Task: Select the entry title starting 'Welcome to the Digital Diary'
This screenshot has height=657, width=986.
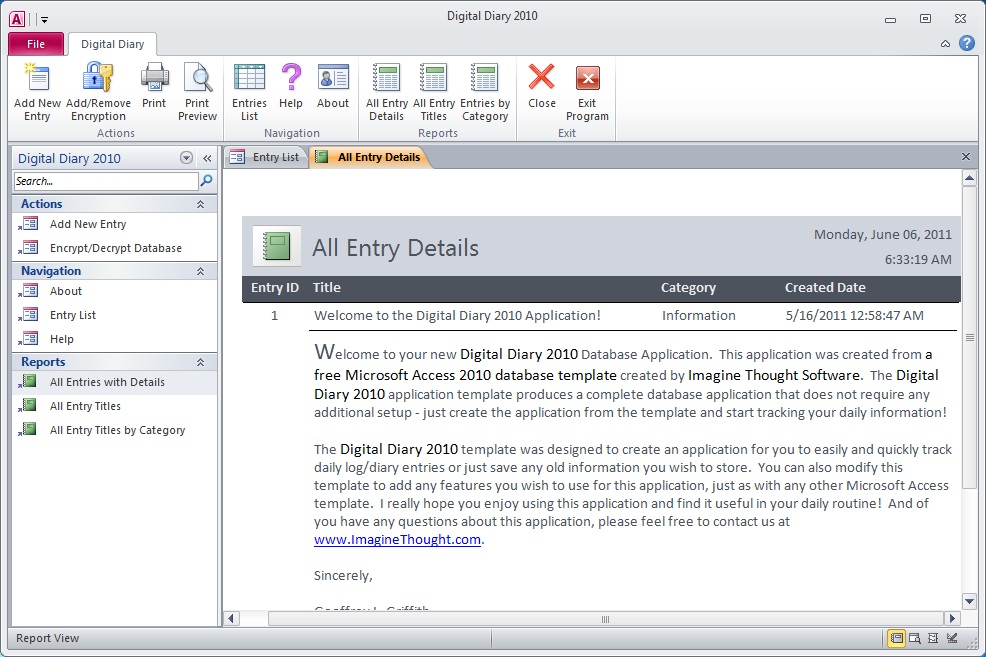Action: (457, 316)
